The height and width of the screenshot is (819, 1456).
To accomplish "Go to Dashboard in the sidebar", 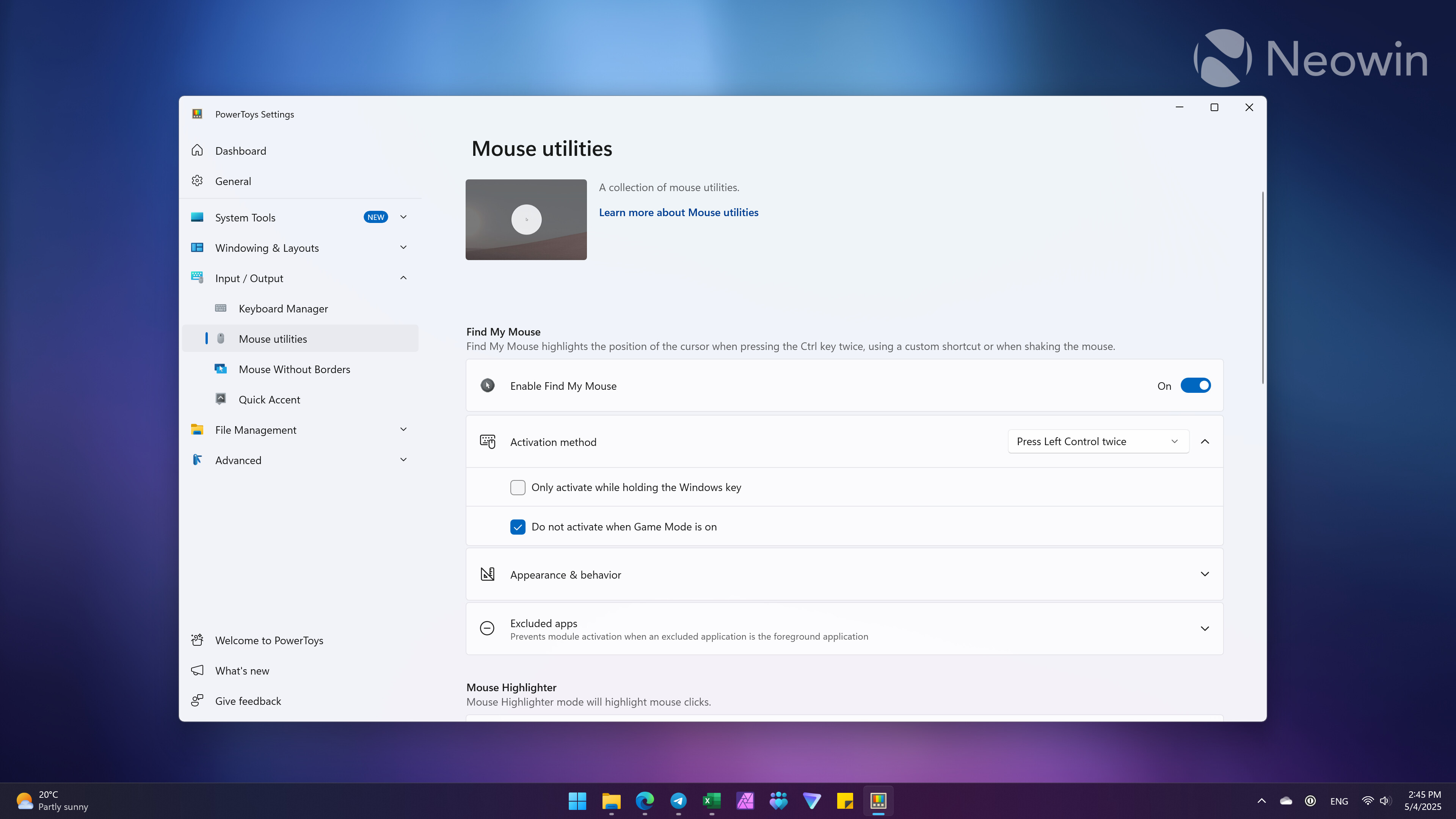I will tap(300, 151).
